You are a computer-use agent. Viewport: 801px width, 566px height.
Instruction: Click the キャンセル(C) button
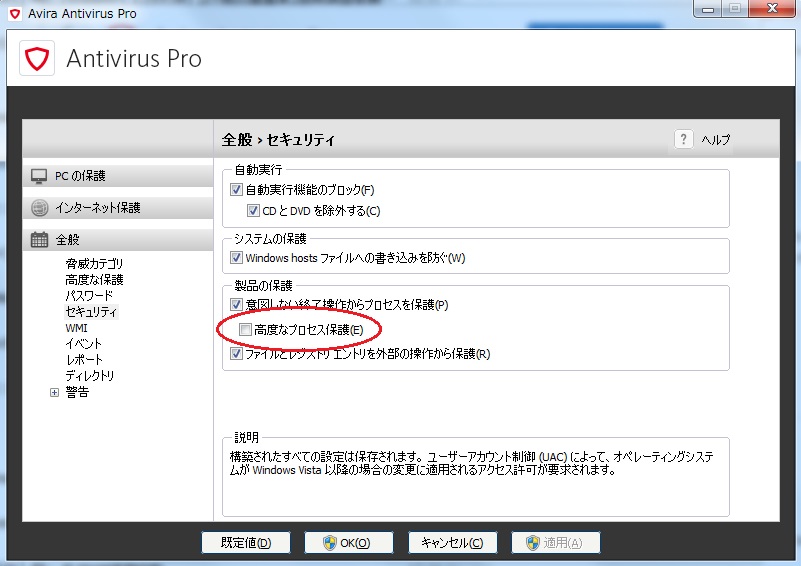click(x=453, y=543)
